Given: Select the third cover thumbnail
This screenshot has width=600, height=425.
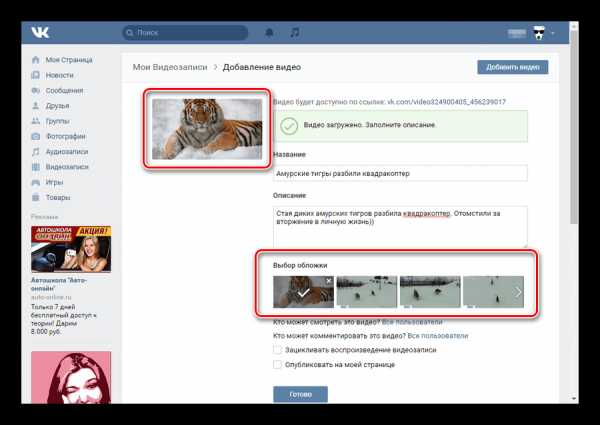Looking at the screenshot, I should [x=430, y=292].
